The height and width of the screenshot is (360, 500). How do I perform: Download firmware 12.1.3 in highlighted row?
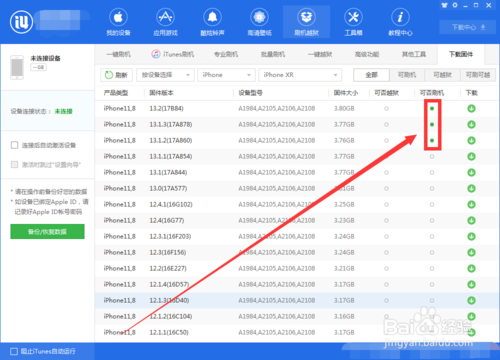471,300
